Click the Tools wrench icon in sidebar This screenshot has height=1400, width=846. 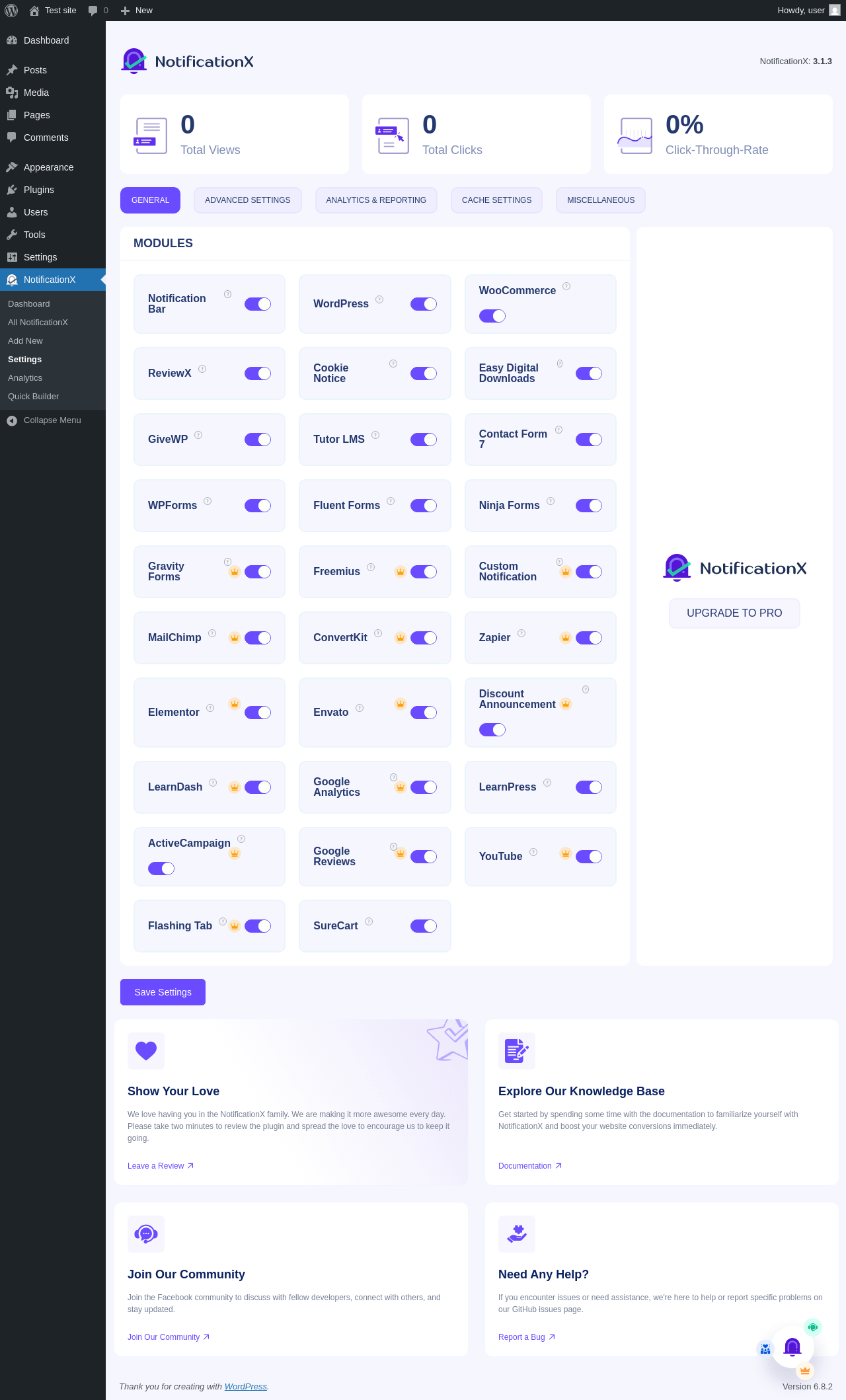tap(12, 235)
